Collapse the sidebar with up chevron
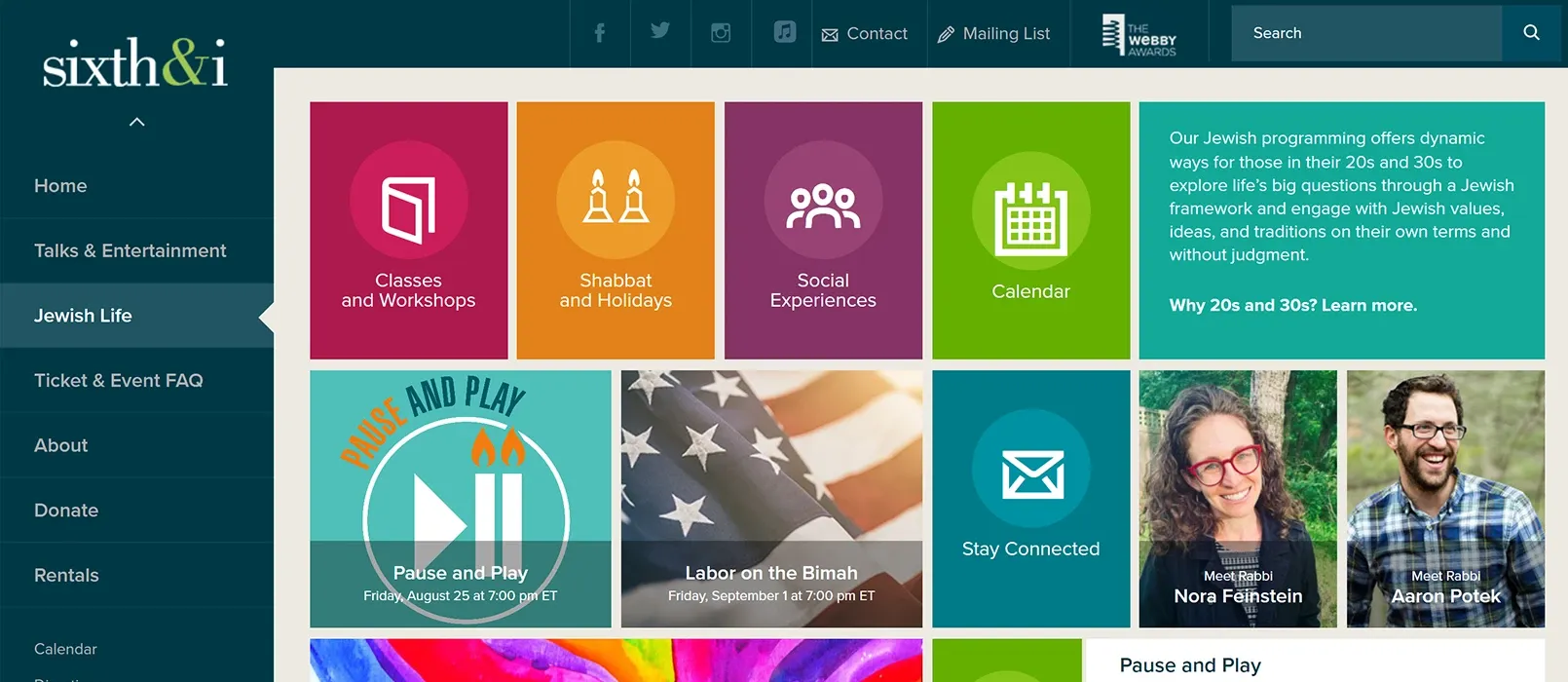The height and width of the screenshot is (682, 1568). pos(137,122)
